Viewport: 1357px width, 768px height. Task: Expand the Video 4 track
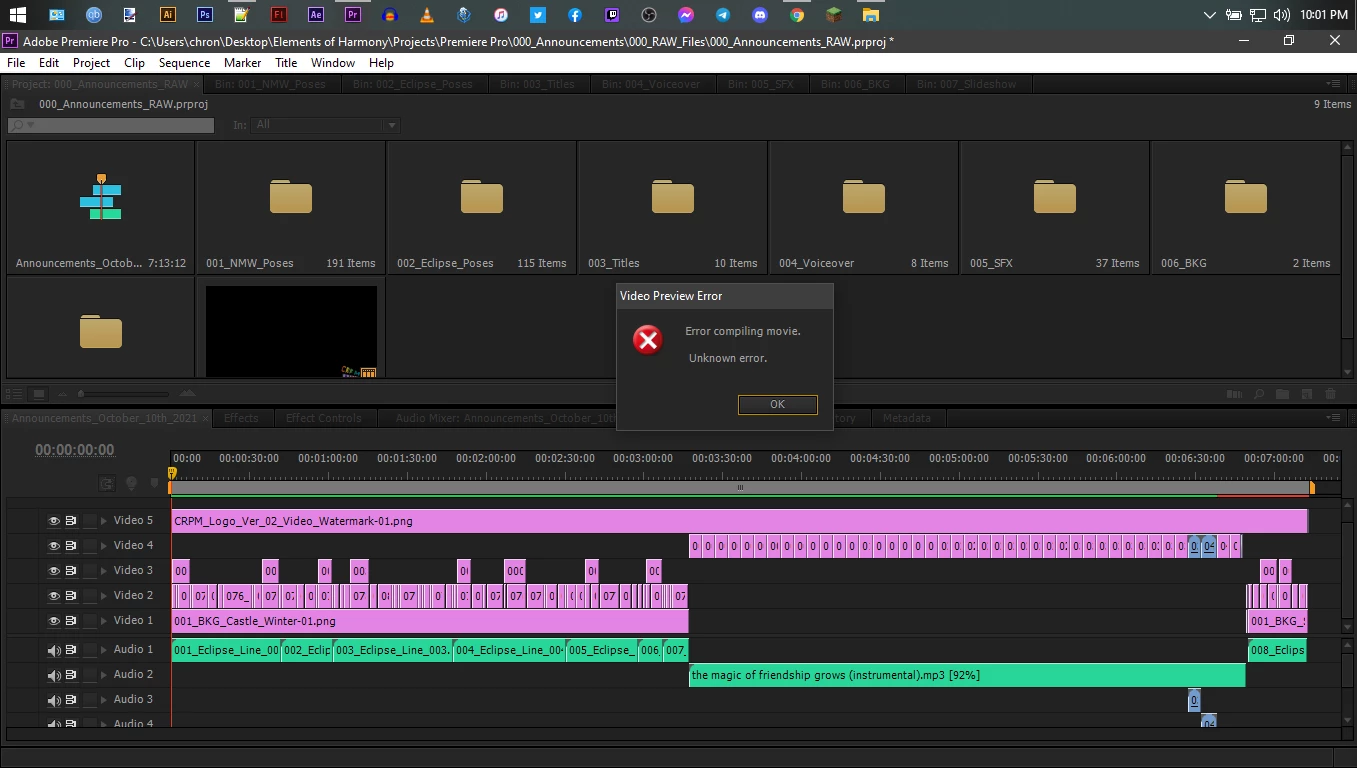tap(104, 546)
